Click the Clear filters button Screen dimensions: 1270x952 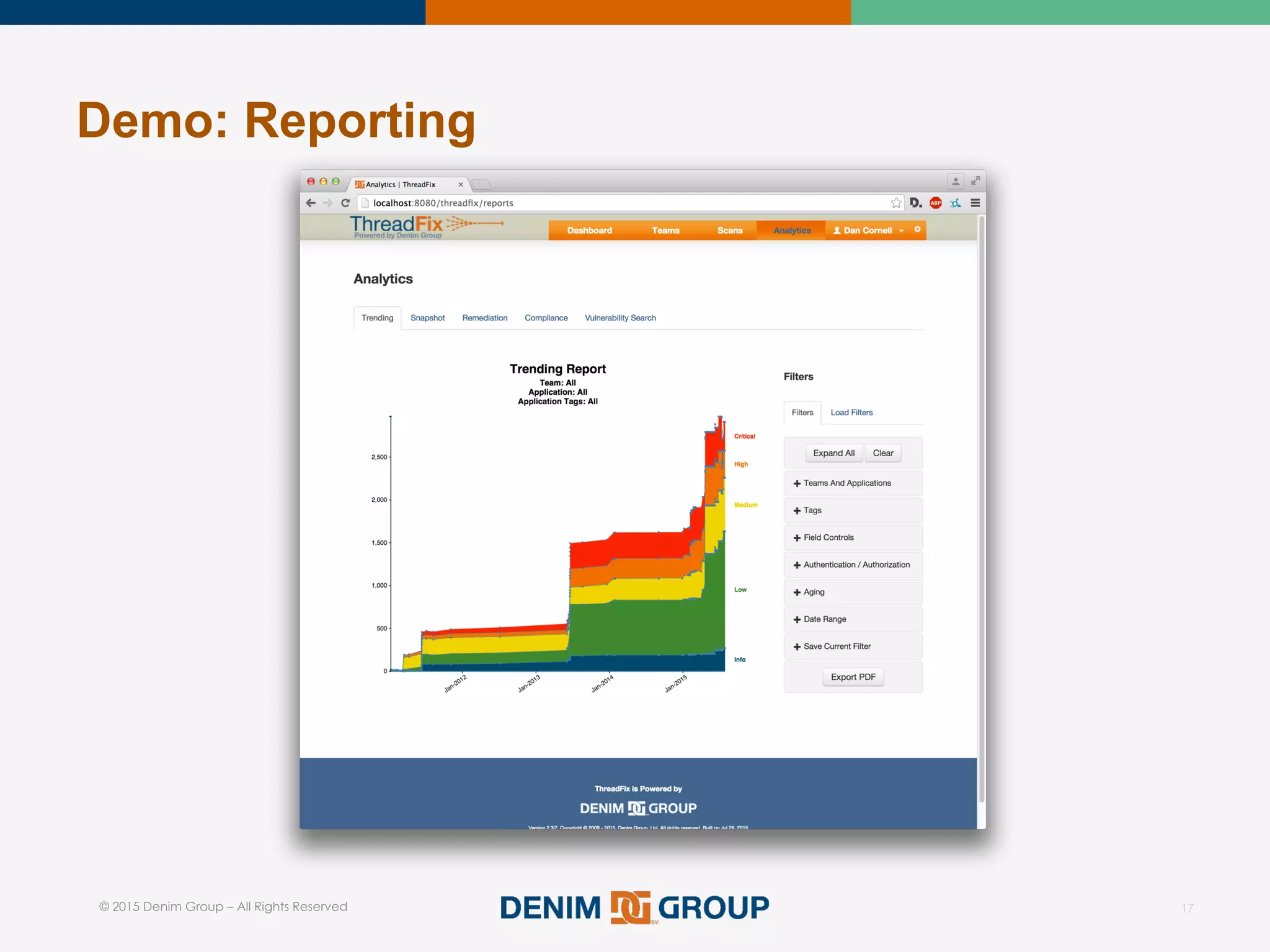883,453
